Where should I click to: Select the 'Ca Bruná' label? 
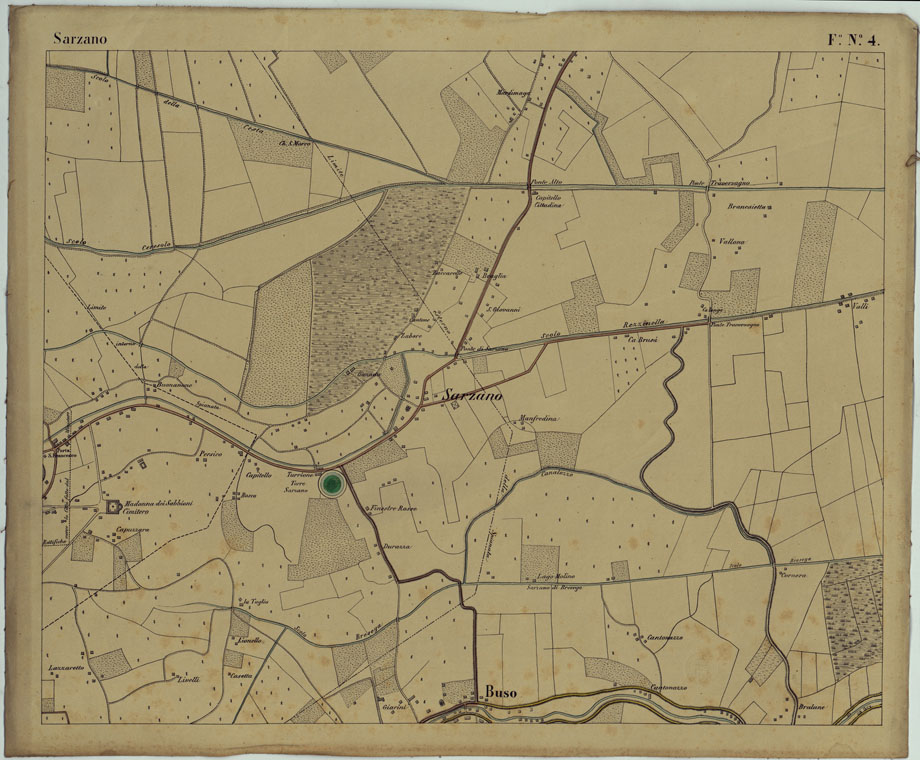pos(639,342)
